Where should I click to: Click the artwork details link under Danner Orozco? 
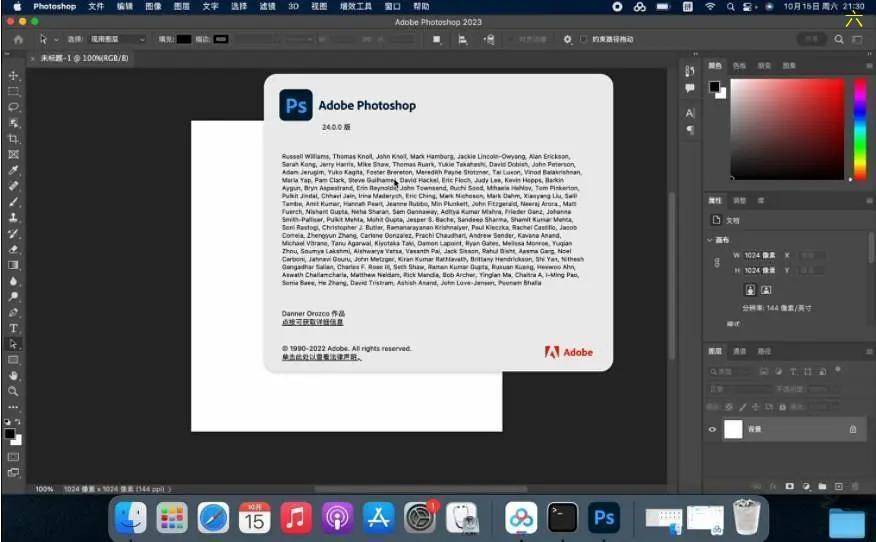(x=312, y=322)
